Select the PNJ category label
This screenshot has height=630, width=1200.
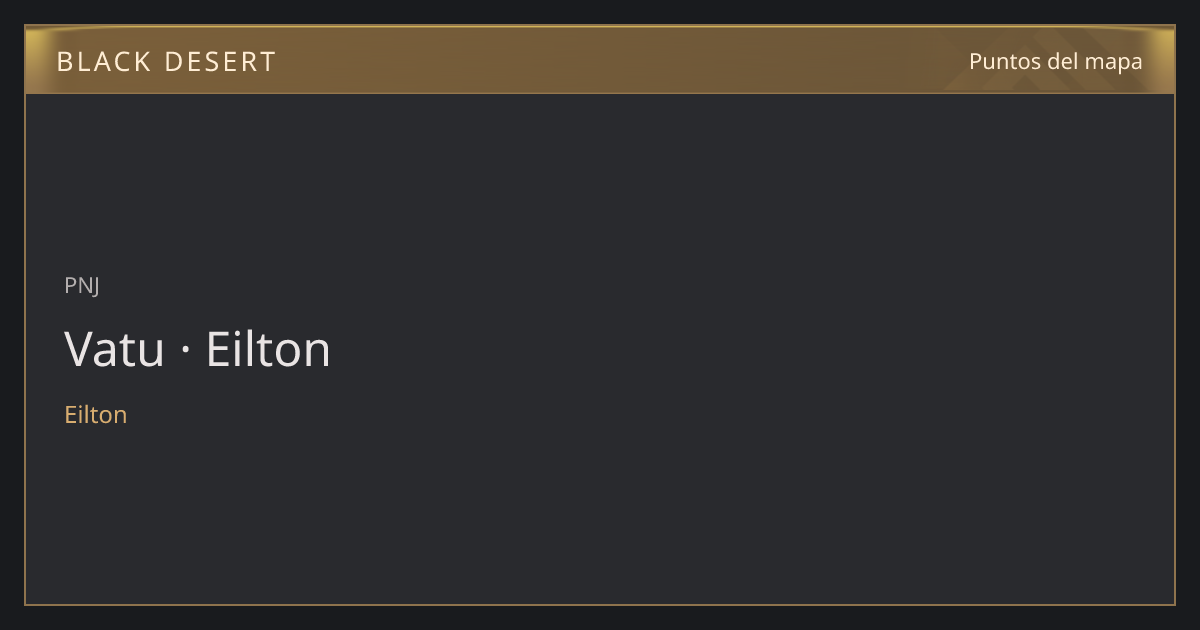coord(82,285)
